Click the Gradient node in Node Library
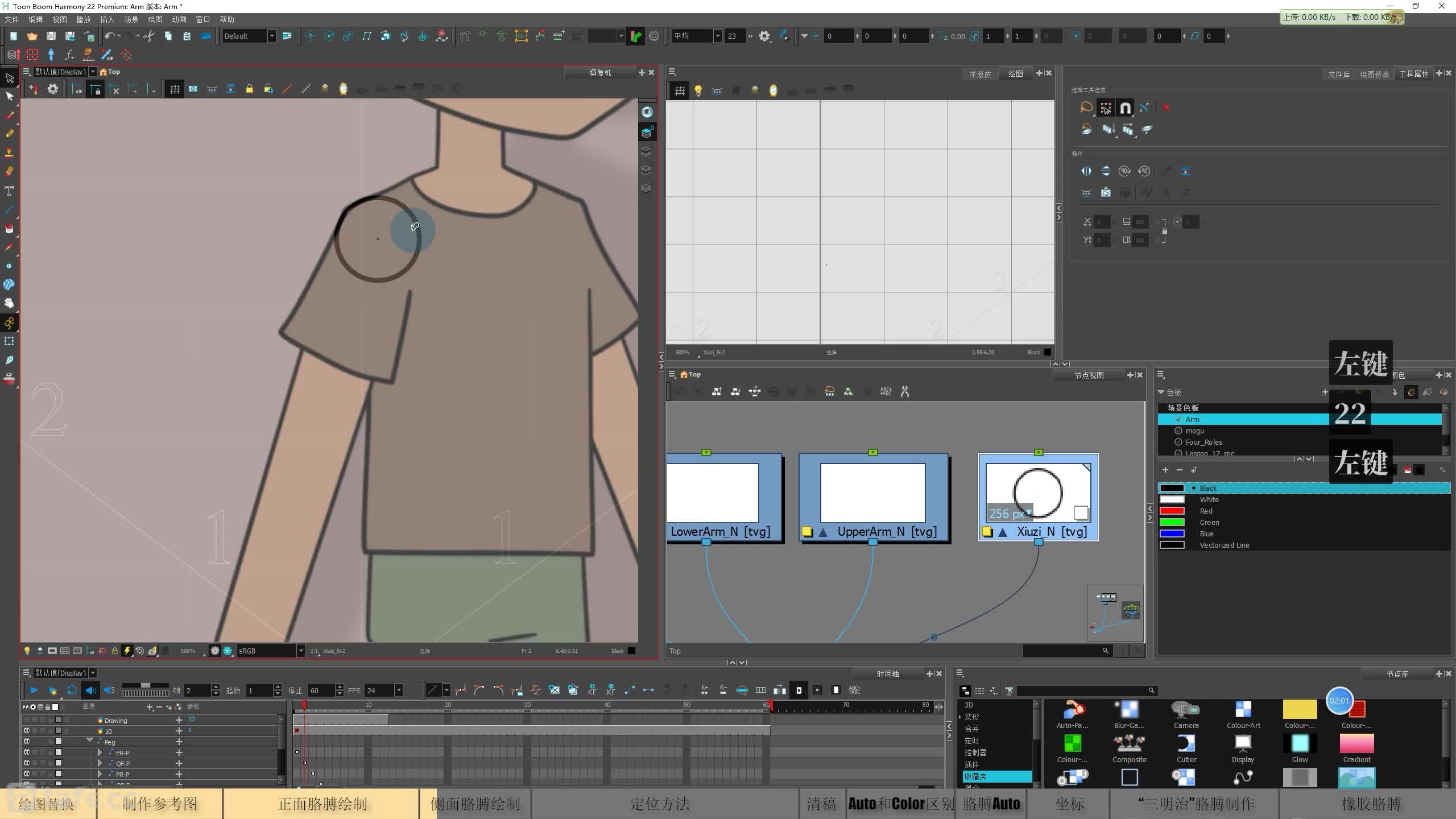The height and width of the screenshot is (819, 1456). pos(1356,748)
